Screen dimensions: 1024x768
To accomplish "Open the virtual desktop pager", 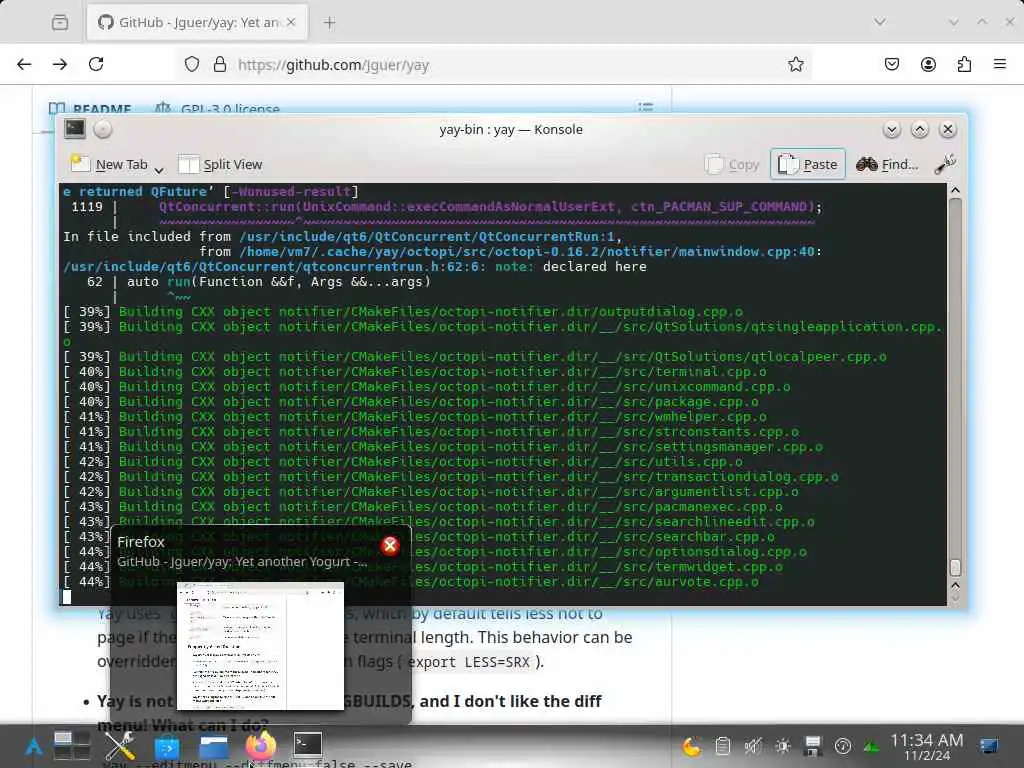I will tap(72, 746).
